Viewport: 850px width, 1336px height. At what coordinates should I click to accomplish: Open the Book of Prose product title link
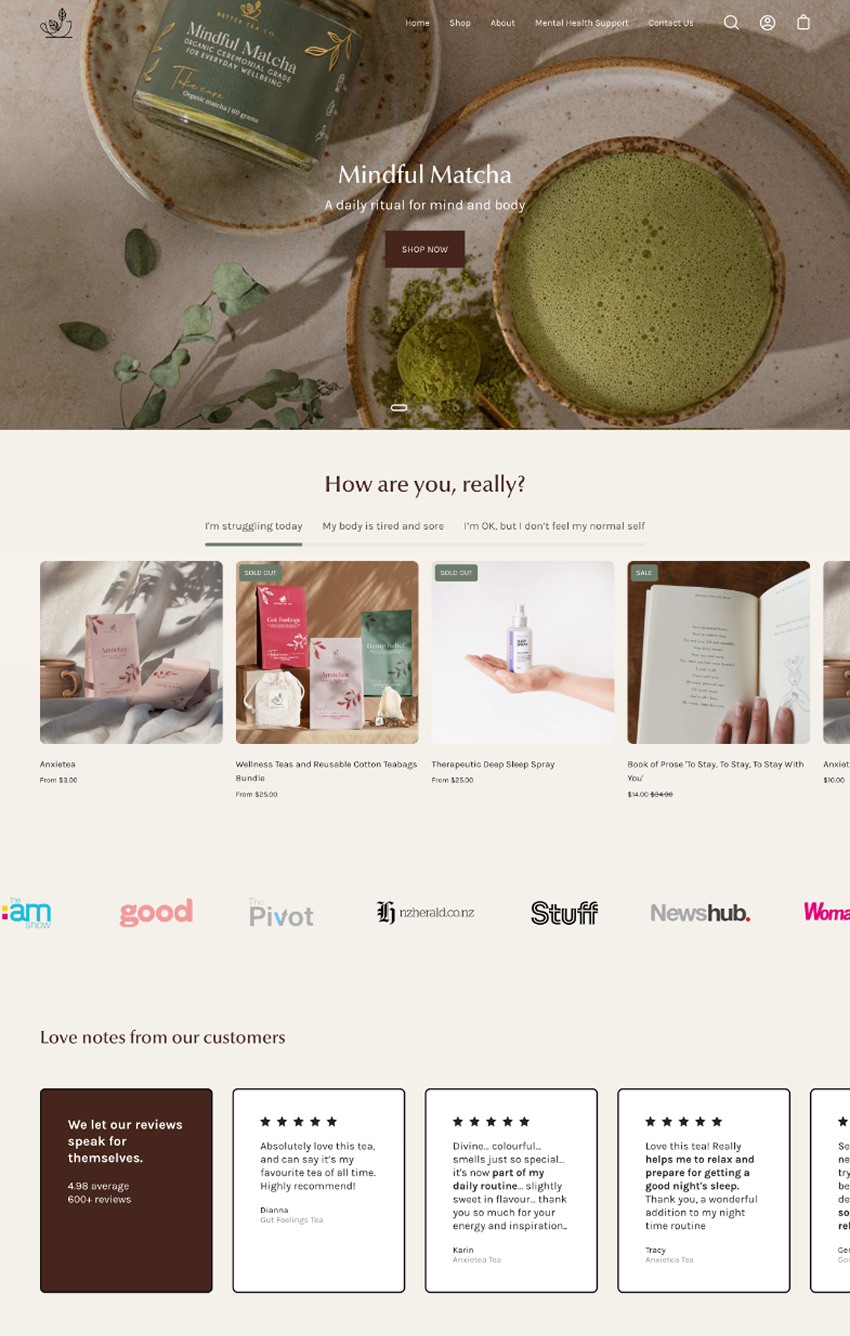pos(716,771)
